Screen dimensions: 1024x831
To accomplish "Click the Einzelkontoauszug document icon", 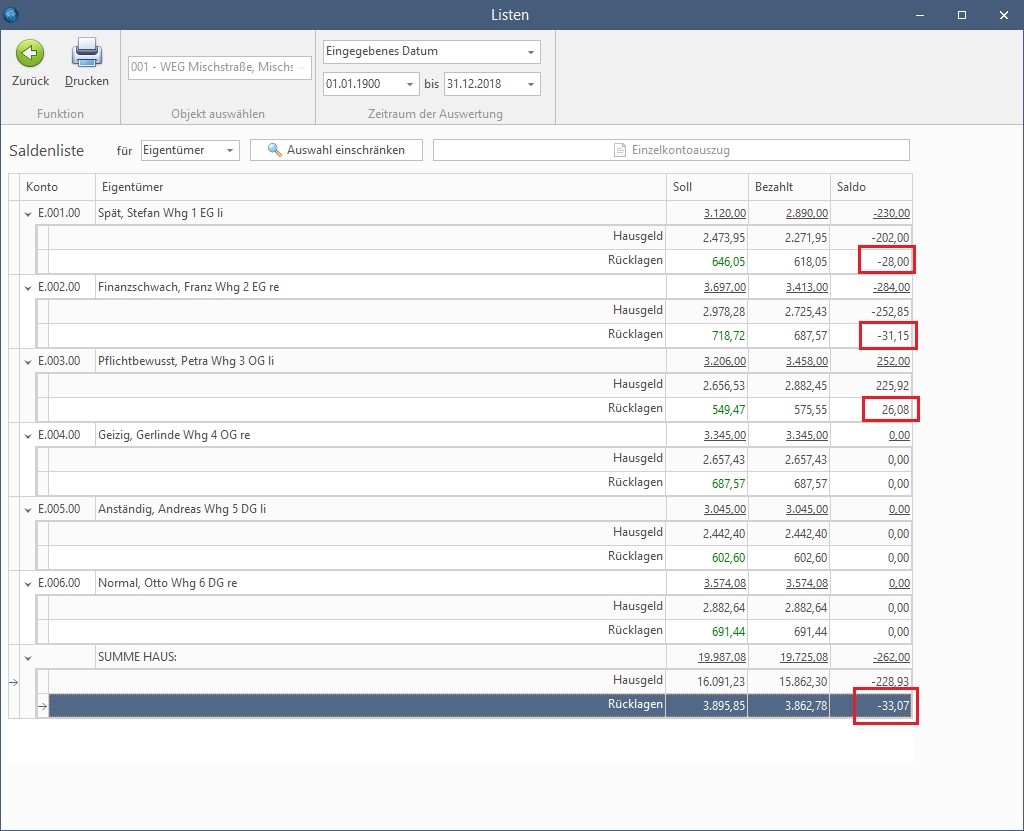I will [620, 150].
